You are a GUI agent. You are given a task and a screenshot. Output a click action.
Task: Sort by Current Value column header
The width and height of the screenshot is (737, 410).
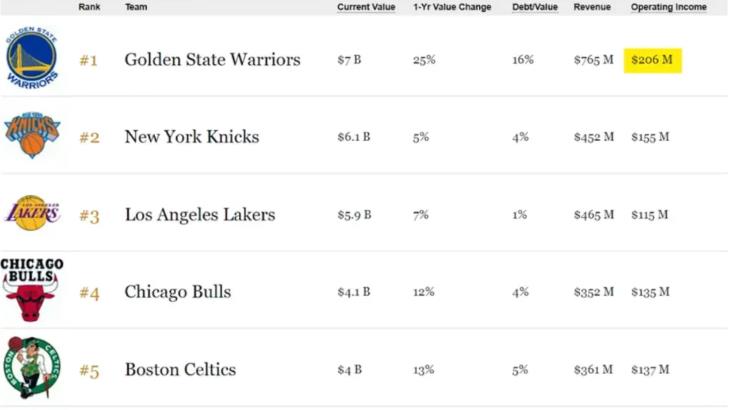click(x=366, y=8)
